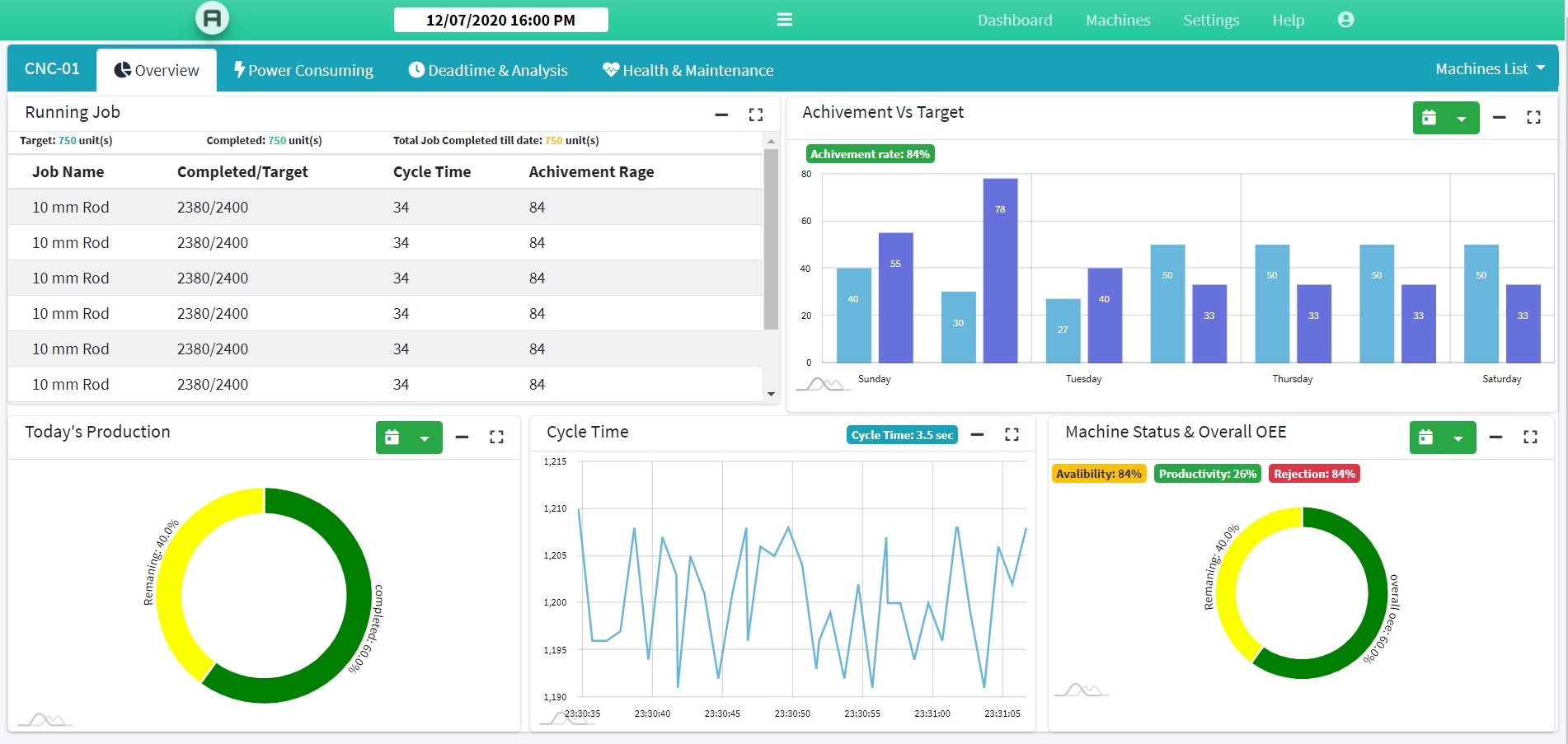Viewport: 1568px width, 744px height.
Task: Go to the Settings page link
Action: coord(1210,20)
